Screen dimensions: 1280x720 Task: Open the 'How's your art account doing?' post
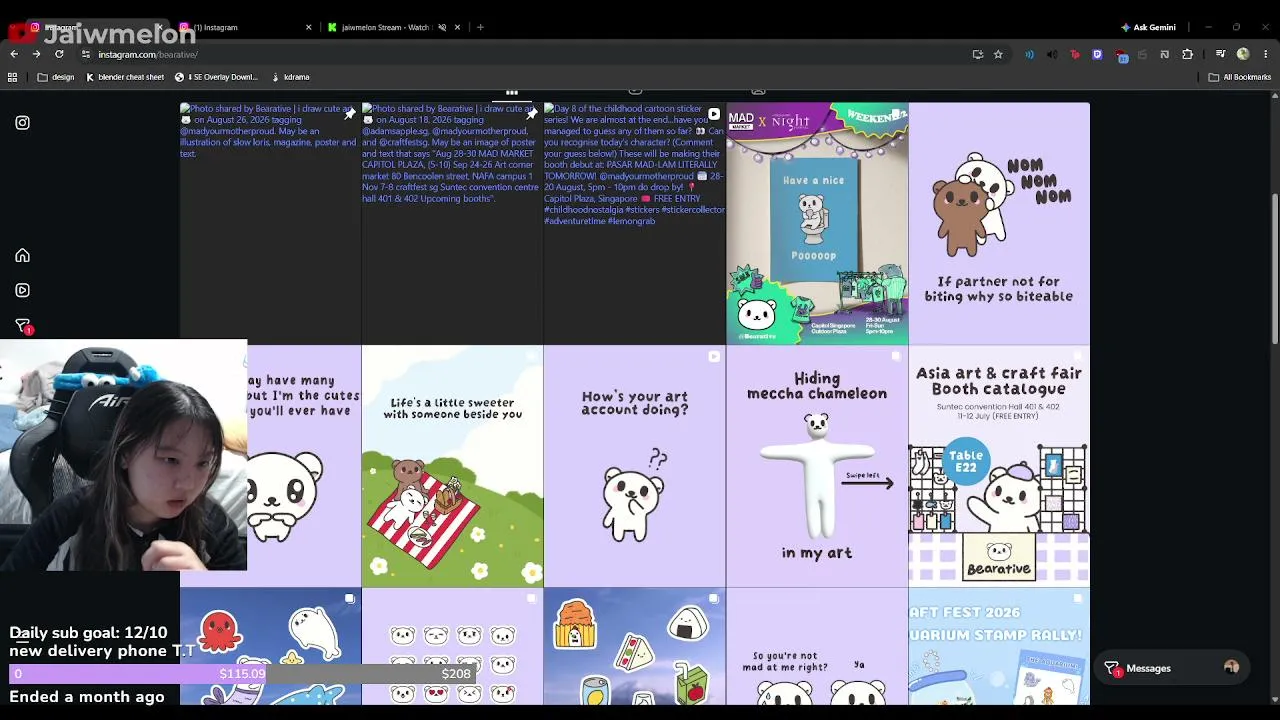pyautogui.click(x=634, y=466)
